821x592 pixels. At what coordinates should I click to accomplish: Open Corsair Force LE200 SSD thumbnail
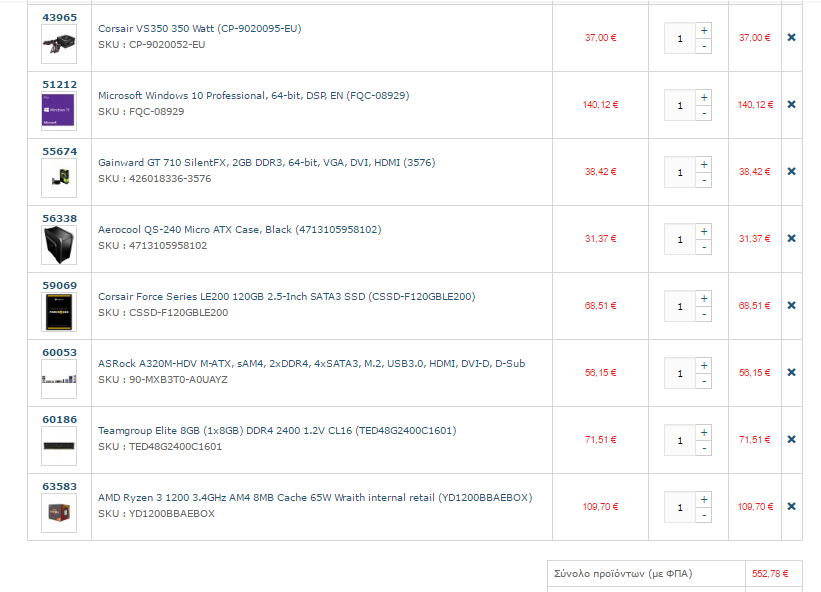point(59,312)
